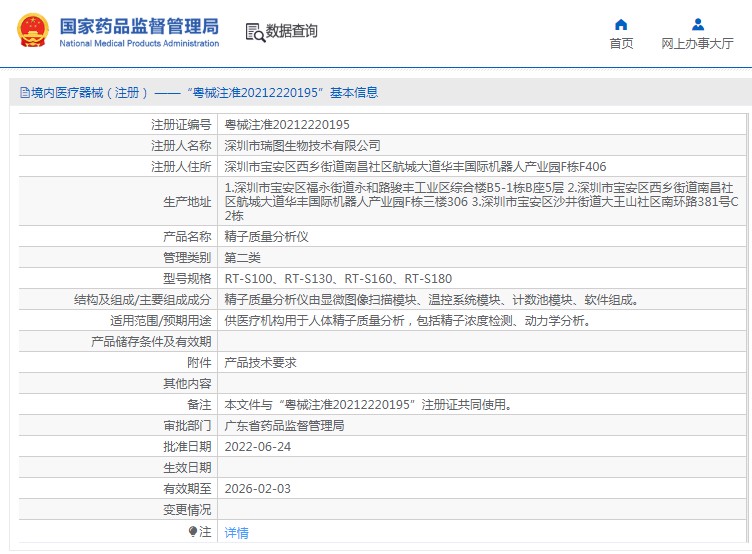Click the expiry date 2026-02-03

tap(258, 488)
